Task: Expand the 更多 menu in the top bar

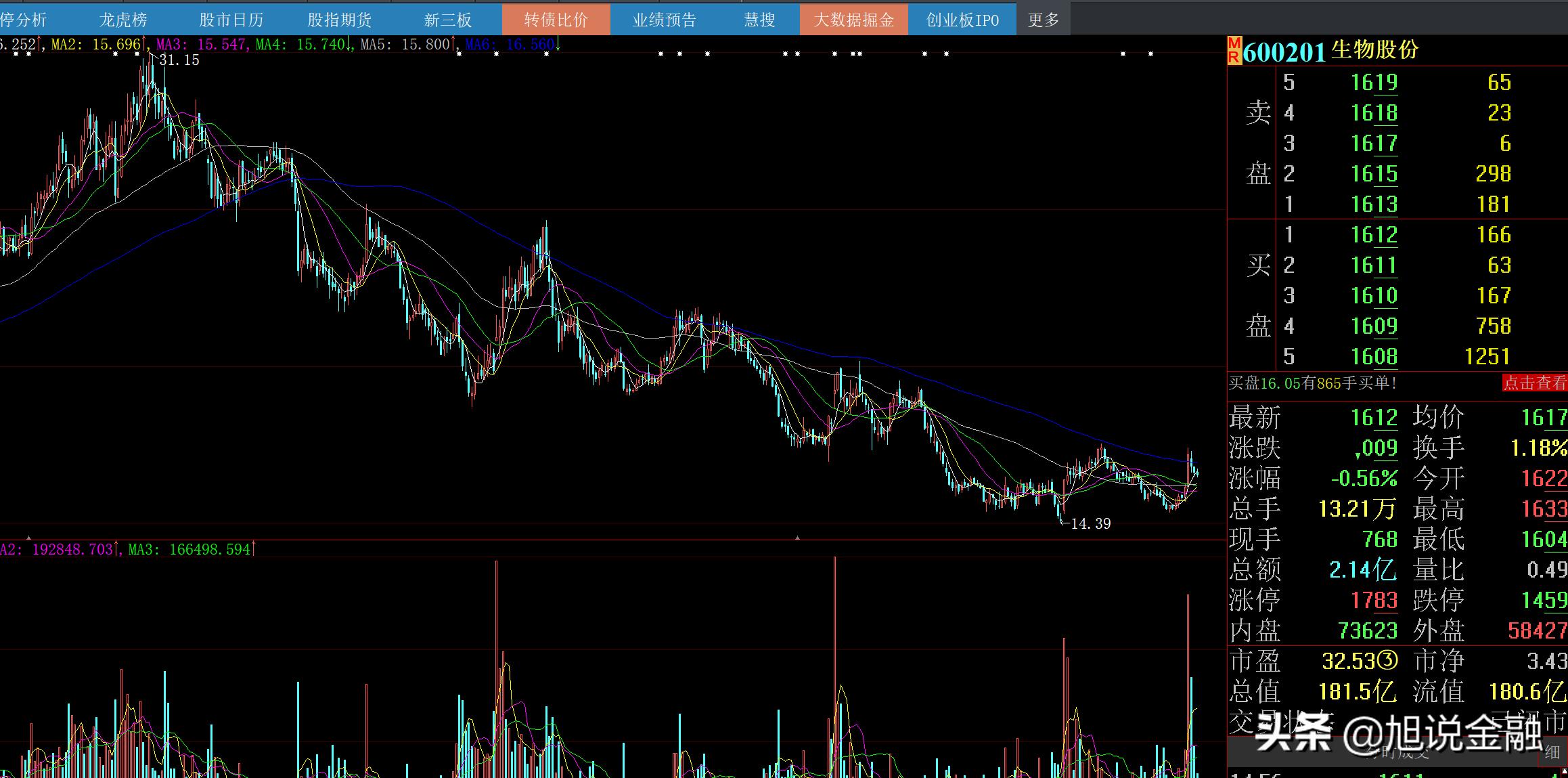Action: (x=1043, y=20)
